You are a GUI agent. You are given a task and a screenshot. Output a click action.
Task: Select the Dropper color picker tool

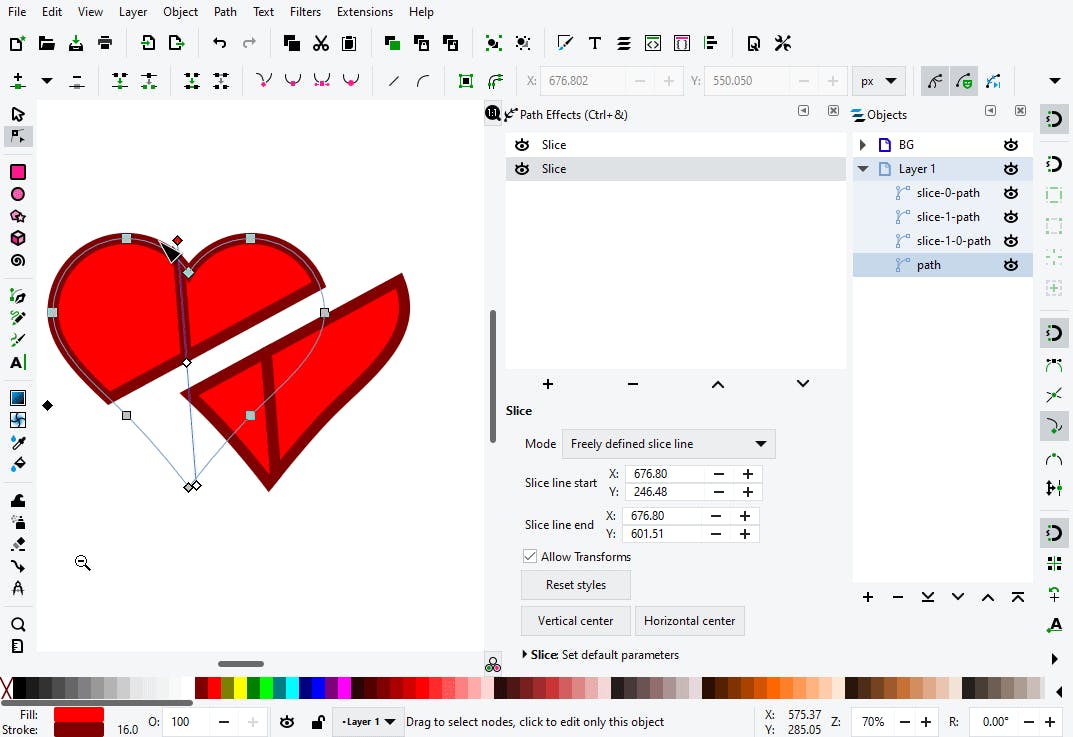pos(18,443)
